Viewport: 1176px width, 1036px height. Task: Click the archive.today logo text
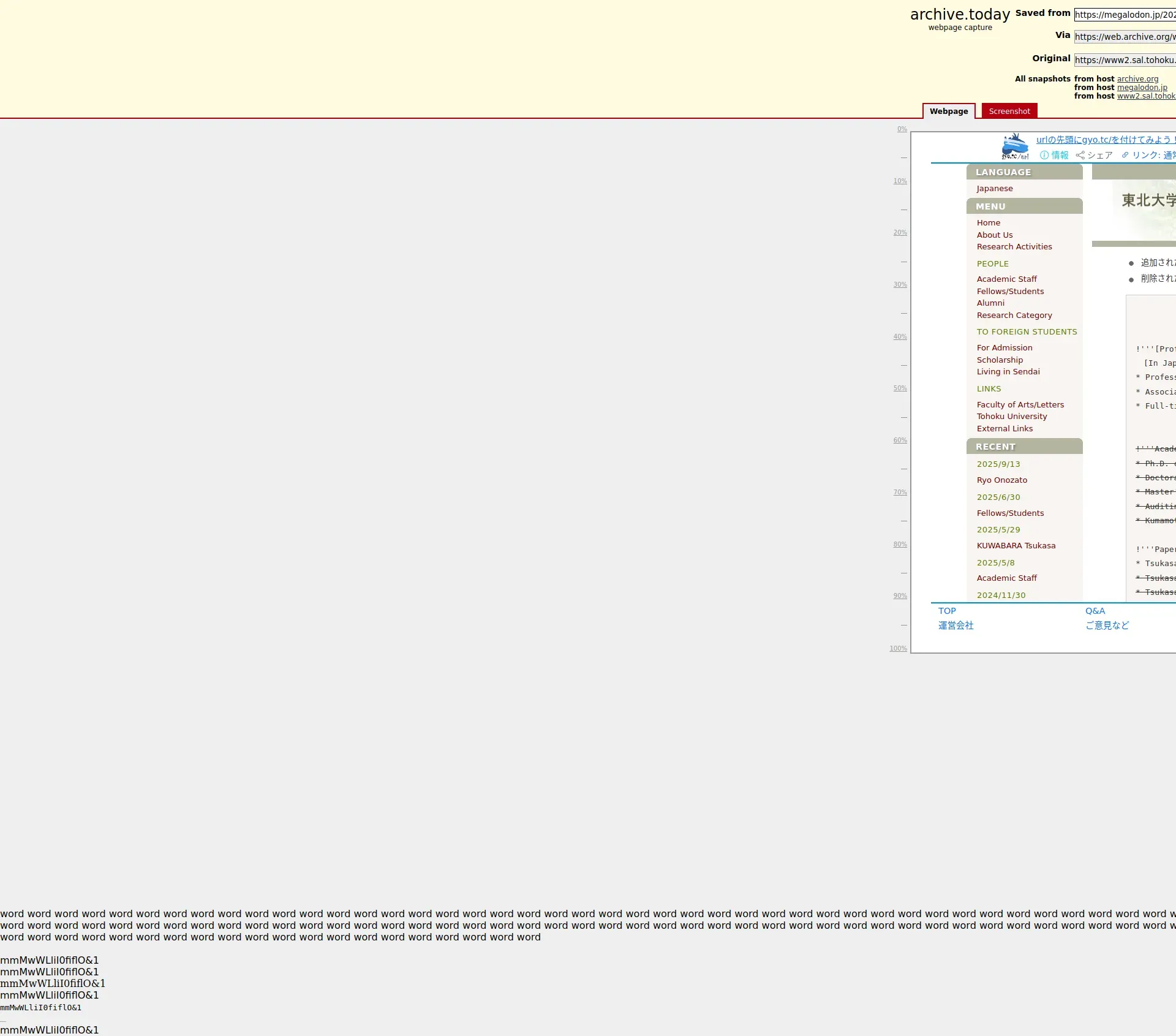pos(960,15)
